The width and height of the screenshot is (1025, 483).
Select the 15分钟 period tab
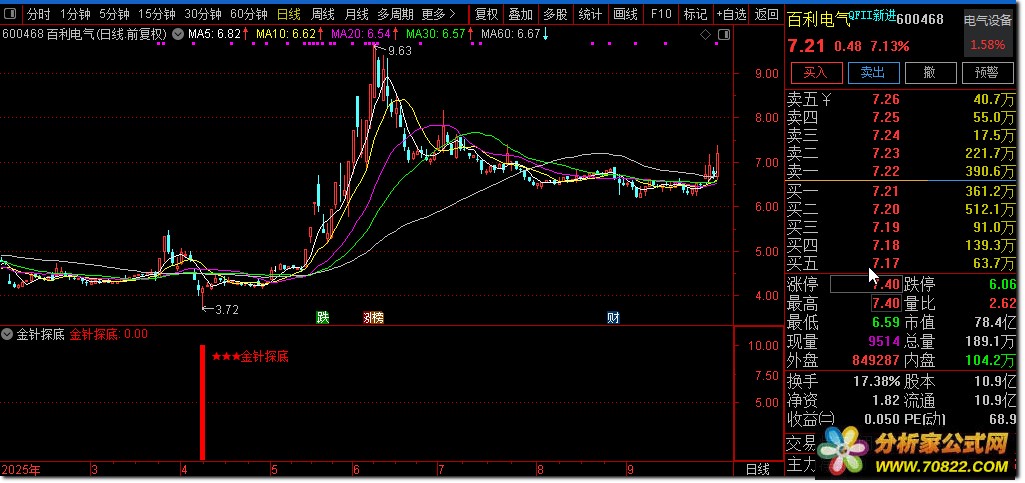(157, 14)
